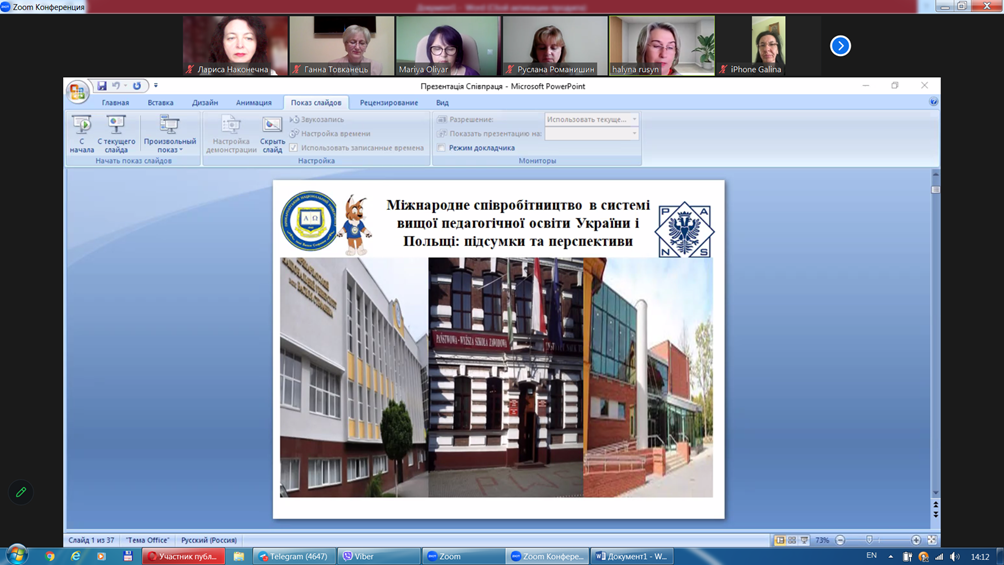Viewport: 1004px width, 565px height.
Task: Start slideshow from beginning (С начала)
Action: (81, 132)
